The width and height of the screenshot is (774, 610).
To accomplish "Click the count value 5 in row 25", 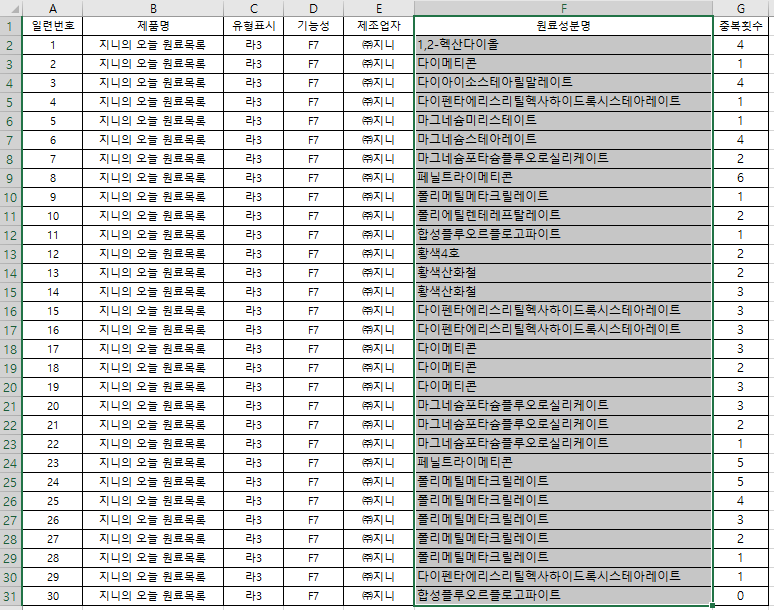I will pyautogui.click(x=740, y=482).
